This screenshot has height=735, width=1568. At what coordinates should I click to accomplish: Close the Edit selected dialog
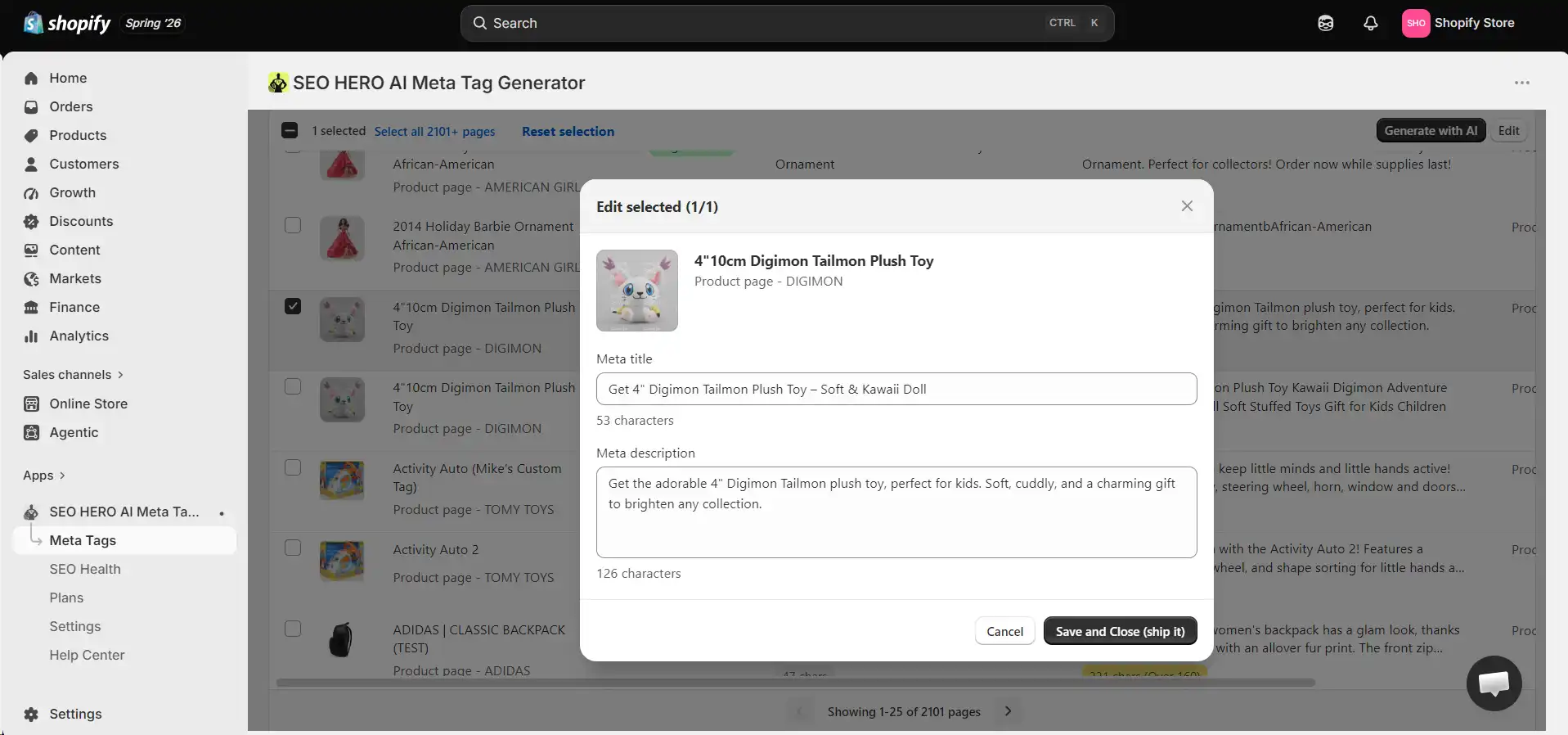[1187, 206]
